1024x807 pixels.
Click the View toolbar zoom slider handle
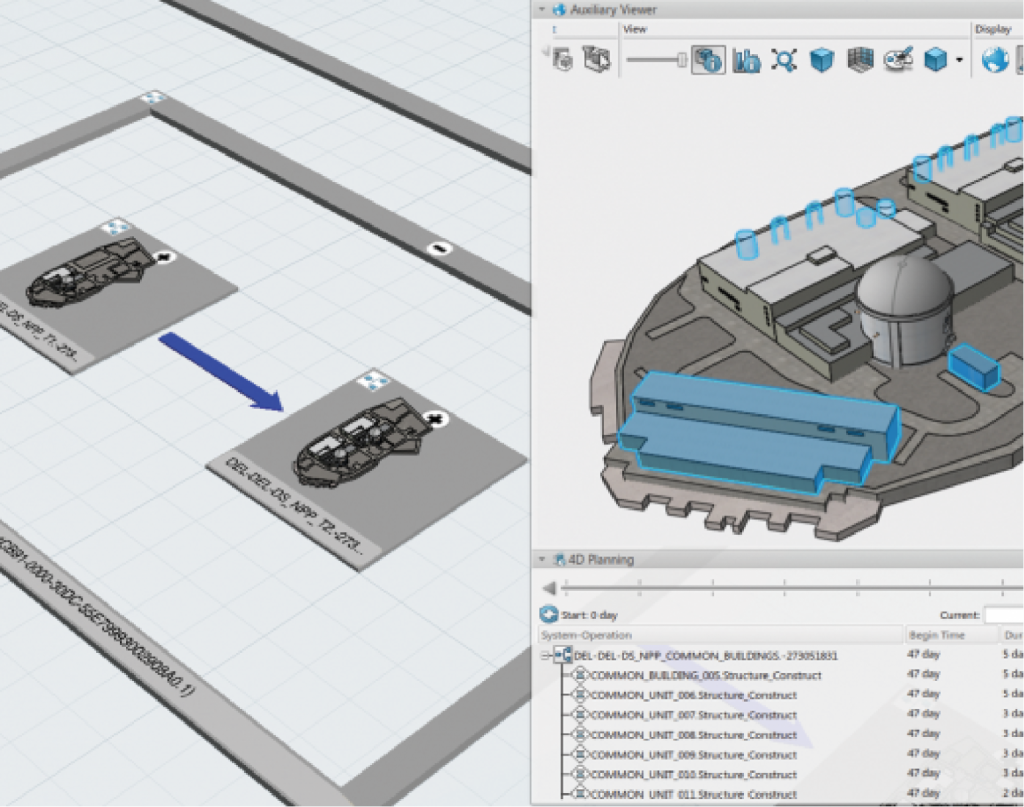point(682,60)
